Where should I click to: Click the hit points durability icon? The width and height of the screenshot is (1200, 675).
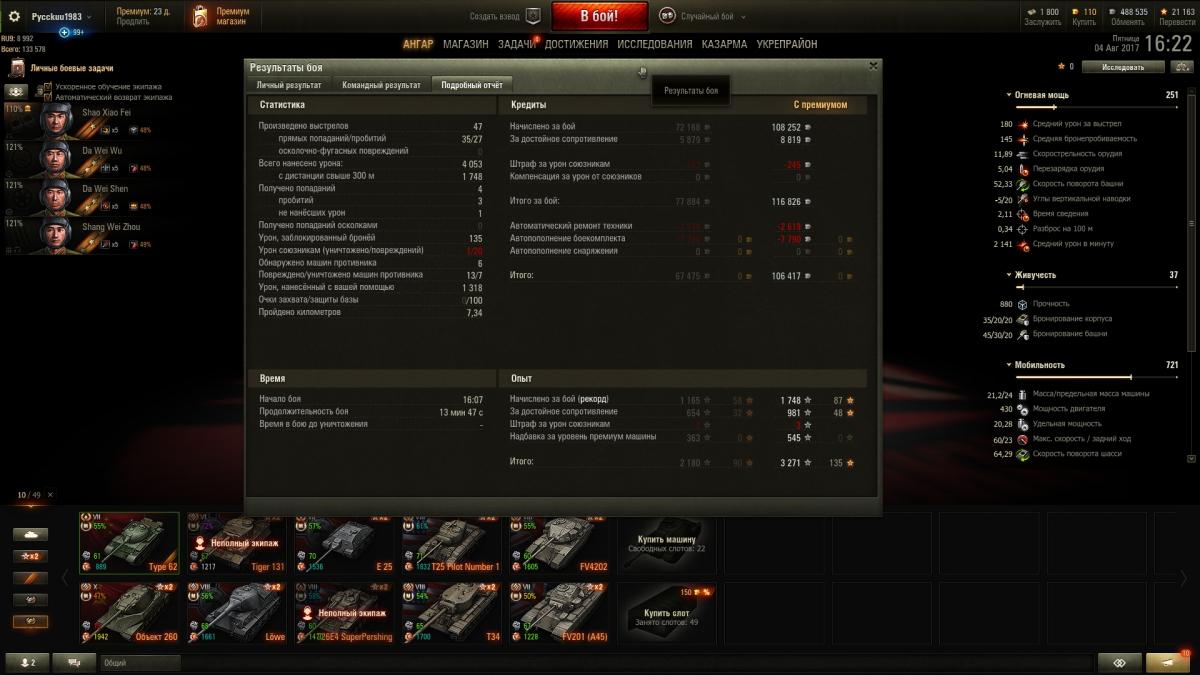pos(1024,304)
